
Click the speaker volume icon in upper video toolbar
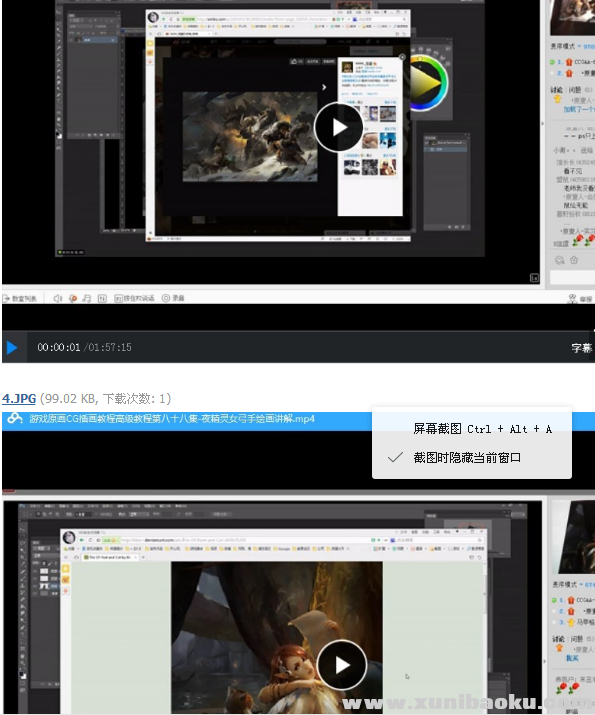click(57, 298)
